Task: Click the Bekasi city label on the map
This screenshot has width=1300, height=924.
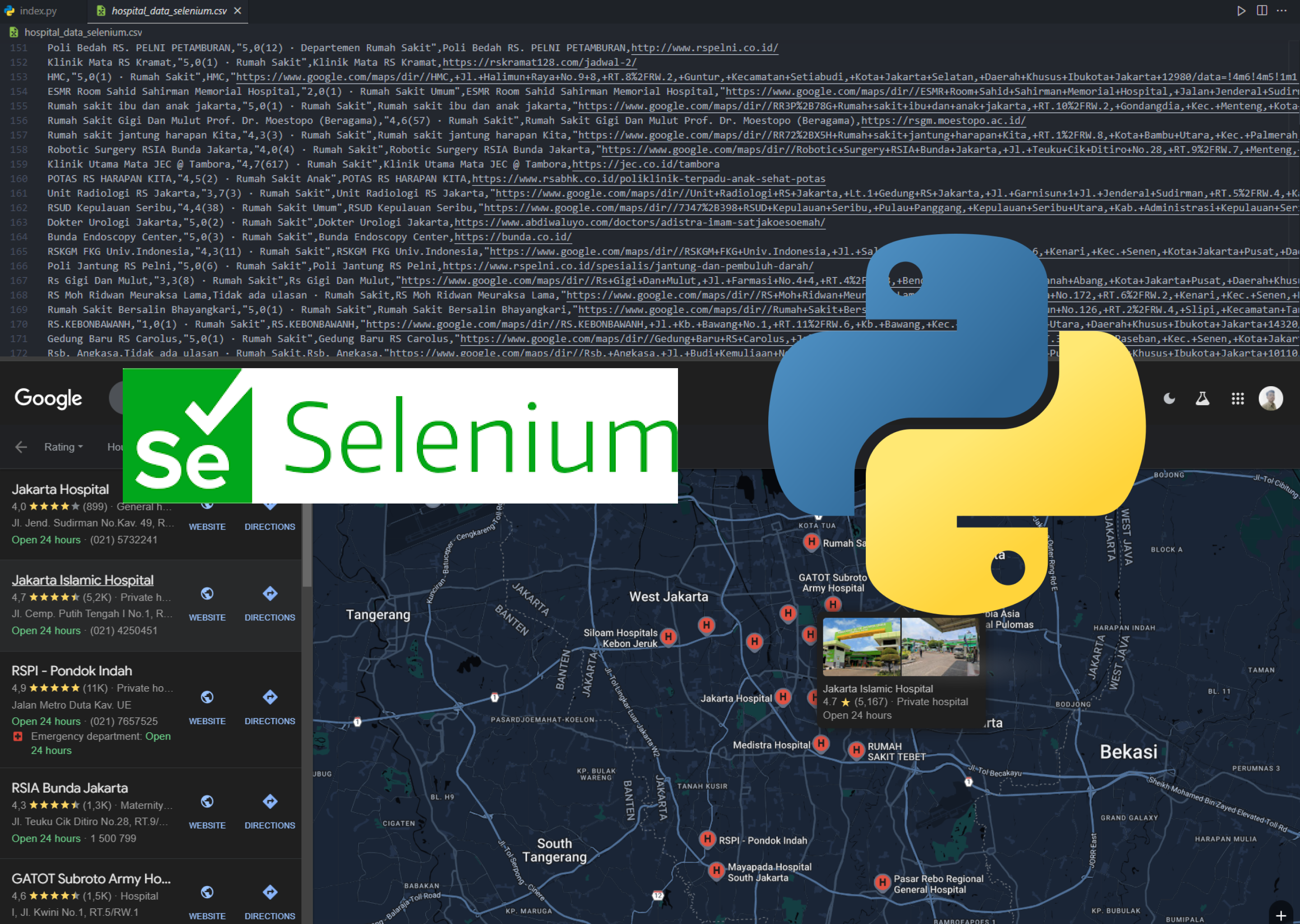Action: pos(1128,752)
